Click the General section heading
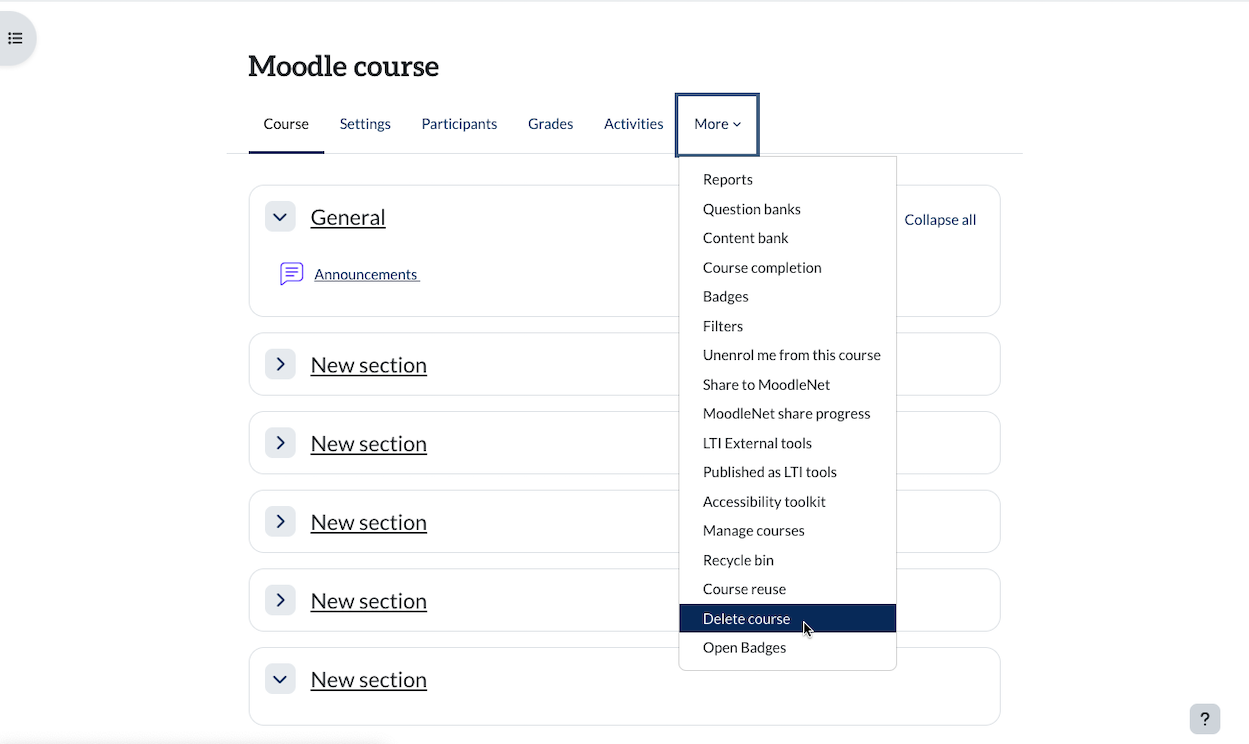This screenshot has height=744, width=1249. pyautogui.click(x=348, y=217)
